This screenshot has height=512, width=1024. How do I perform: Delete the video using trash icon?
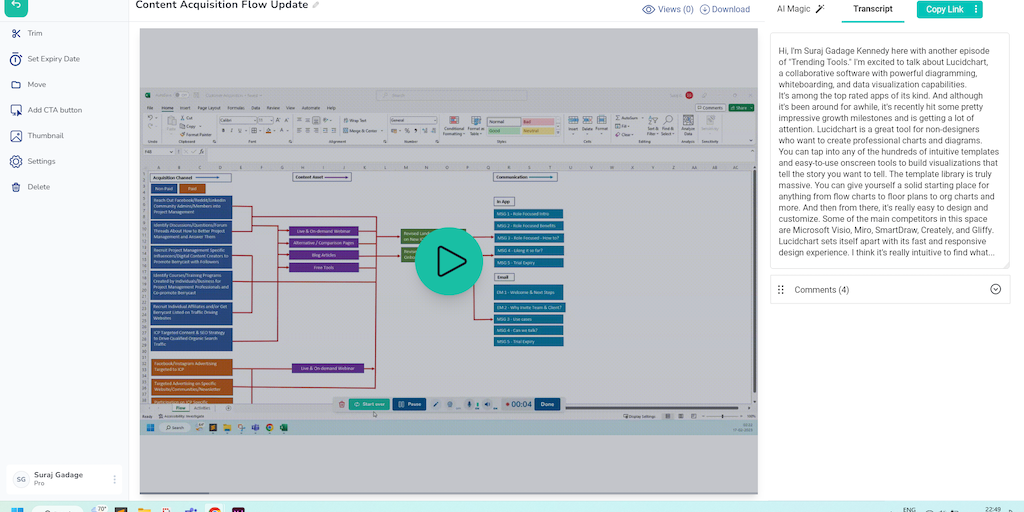pyautogui.click(x=16, y=187)
